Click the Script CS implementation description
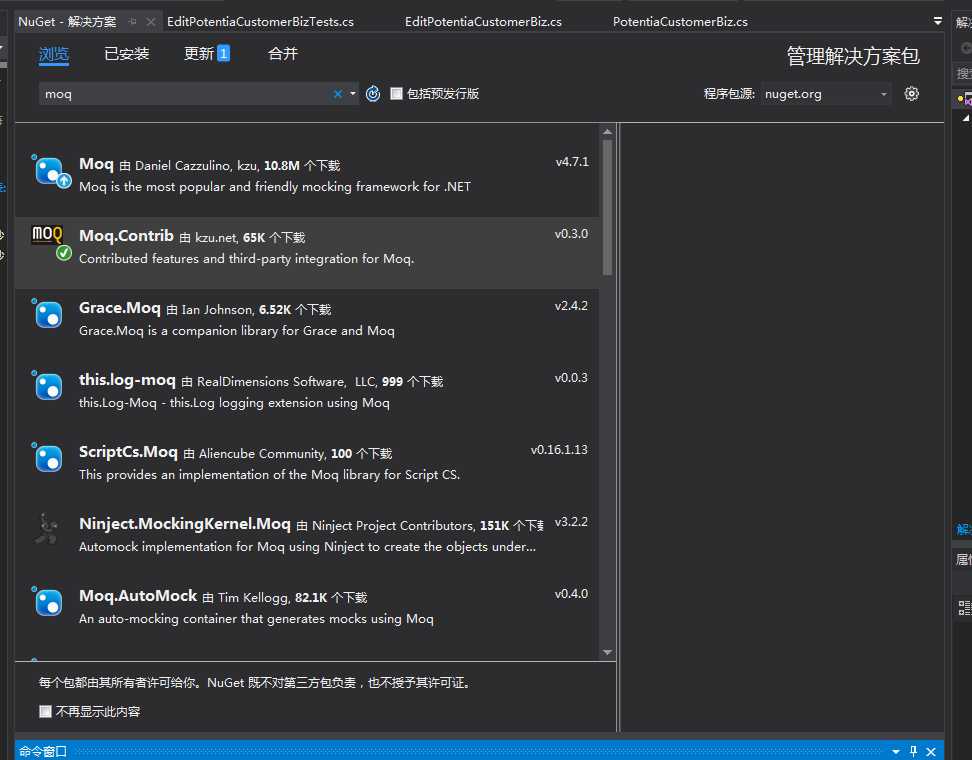Image resolution: width=972 pixels, height=760 pixels. [x=270, y=474]
